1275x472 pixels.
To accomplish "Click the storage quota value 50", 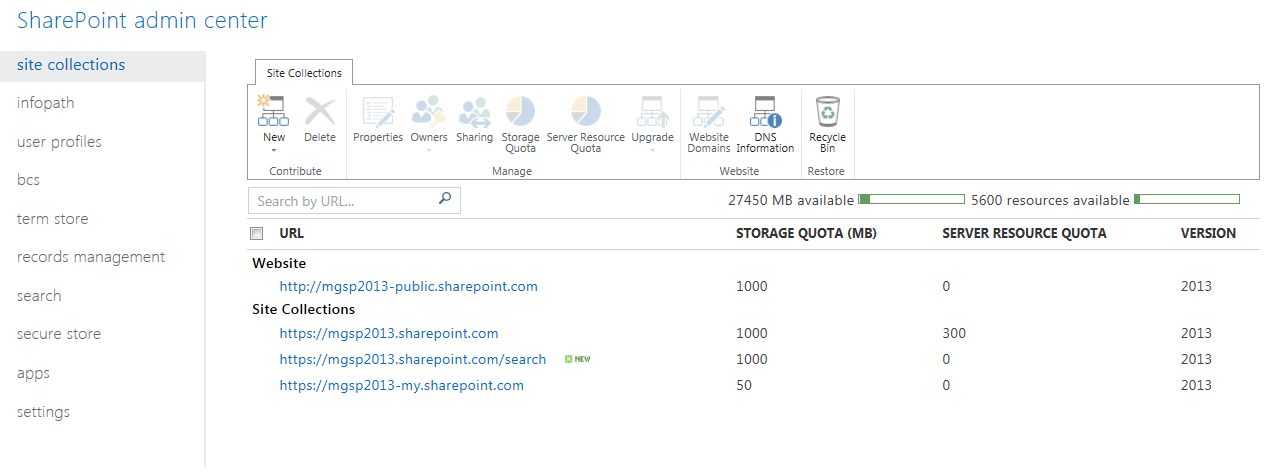I will [x=744, y=385].
